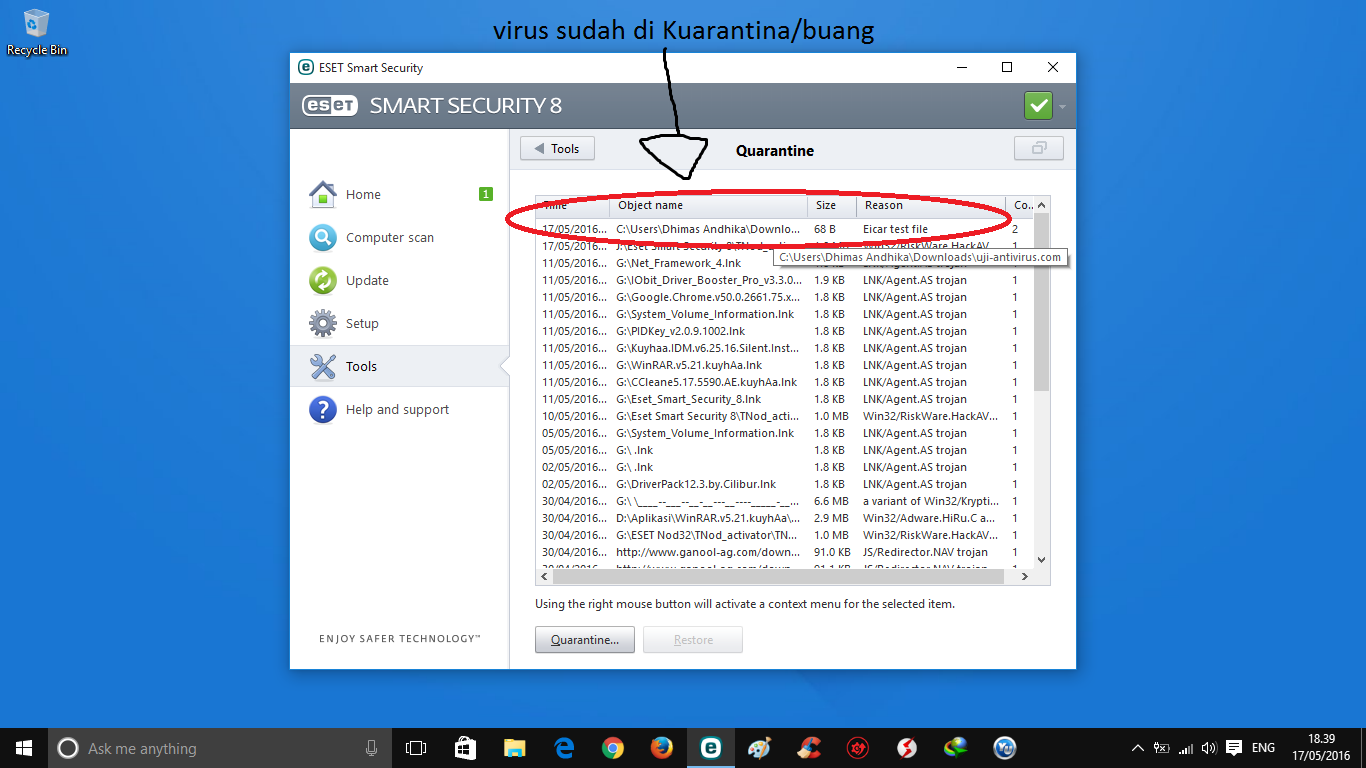
Task: Open the Recycle Bin desktop icon
Action: (37, 32)
